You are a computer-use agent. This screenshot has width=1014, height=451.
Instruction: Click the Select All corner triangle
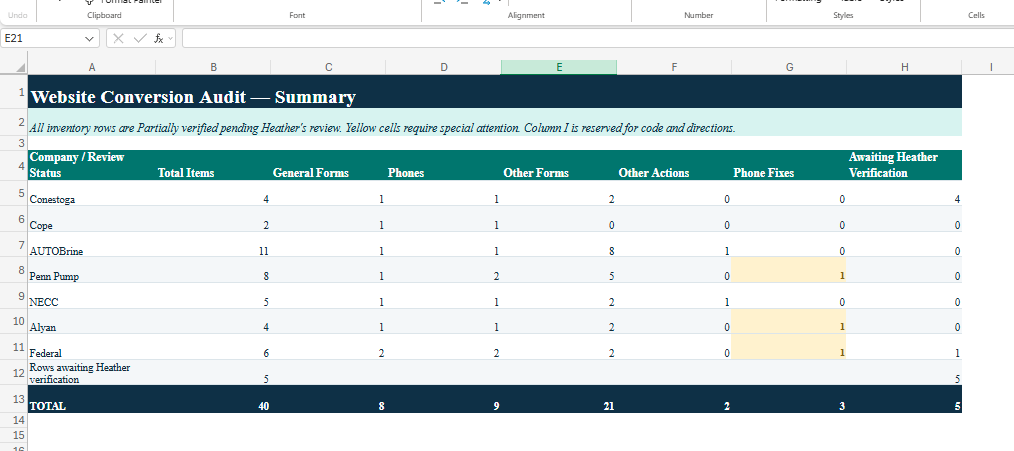click(20, 67)
